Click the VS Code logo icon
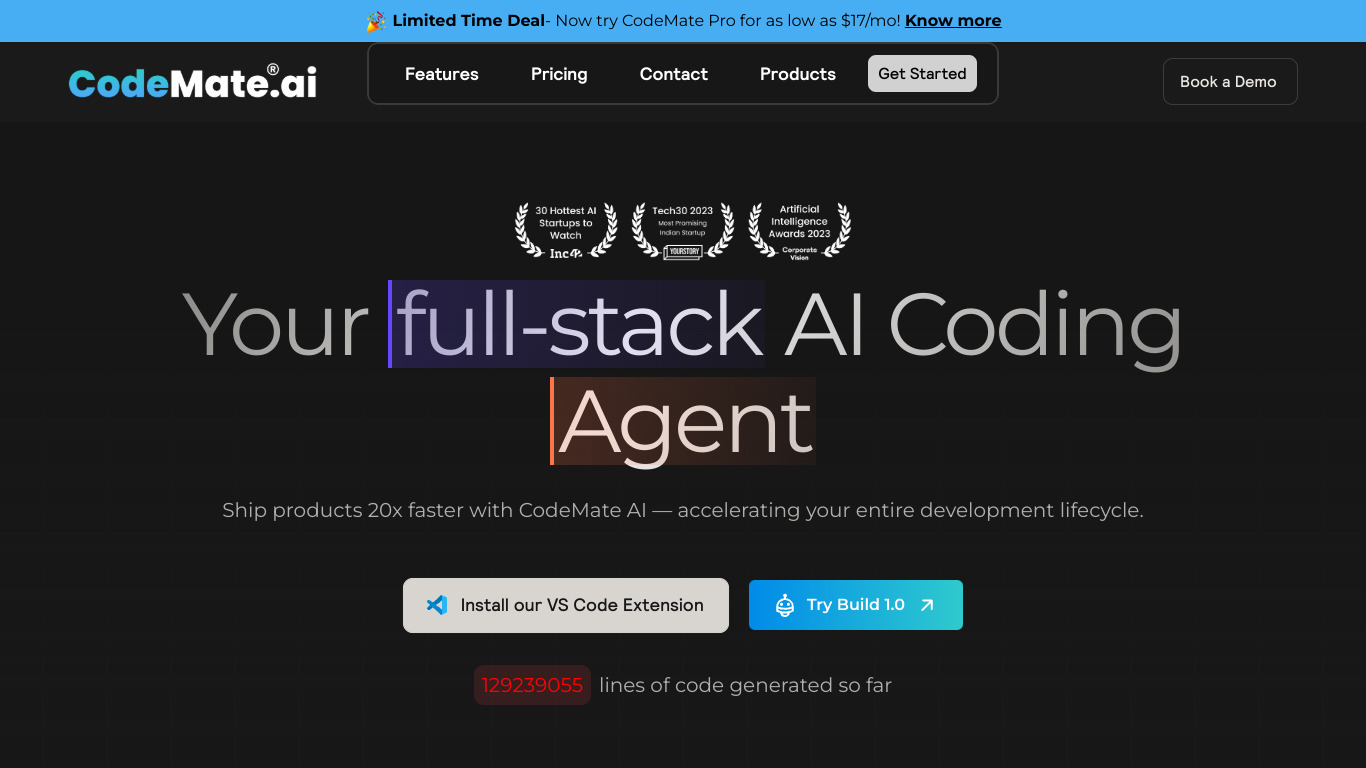Image resolution: width=1366 pixels, height=768 pixels. coord(437,605)
